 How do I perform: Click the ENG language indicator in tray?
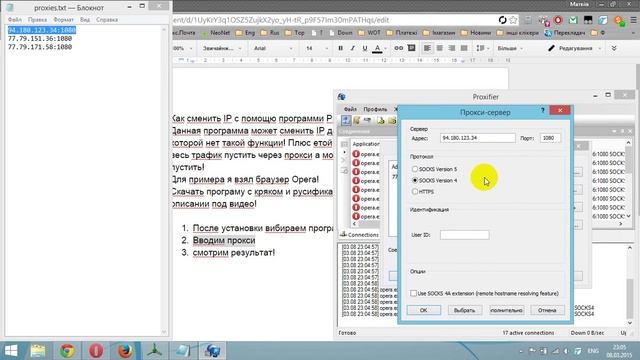[x=593, y=351]
